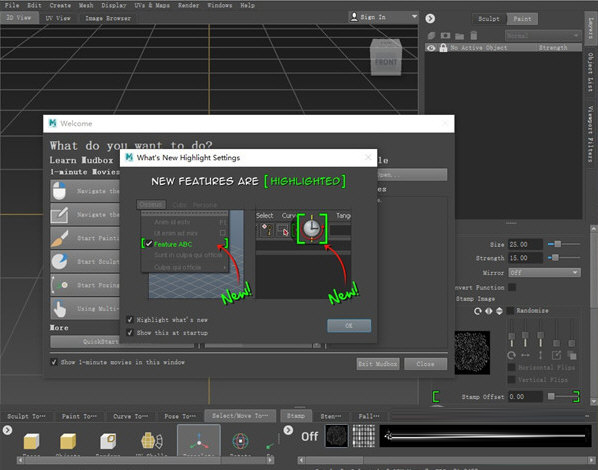Open the Start Sculpting movie

coord(85,261)
